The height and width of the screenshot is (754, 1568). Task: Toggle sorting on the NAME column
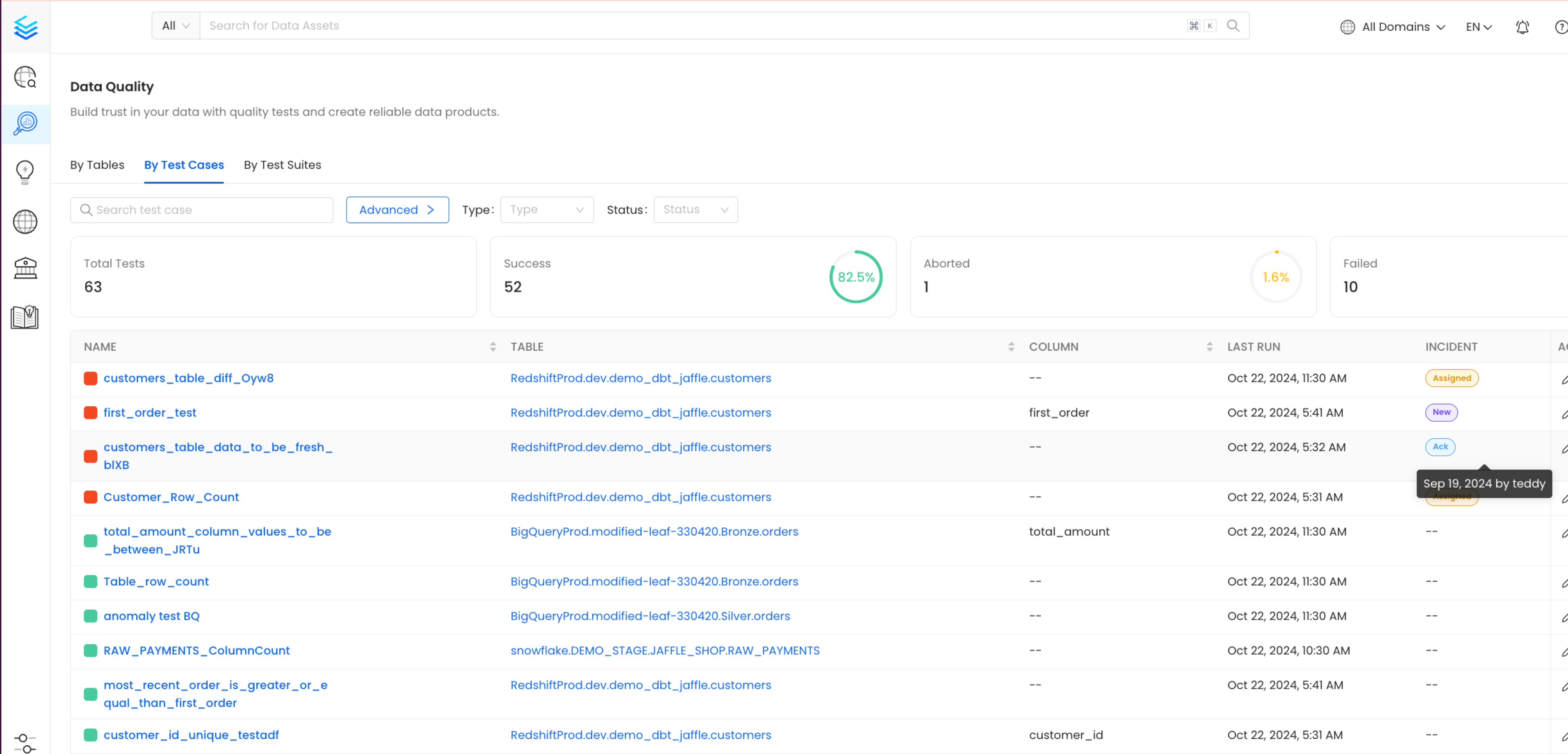coord(493,346)
